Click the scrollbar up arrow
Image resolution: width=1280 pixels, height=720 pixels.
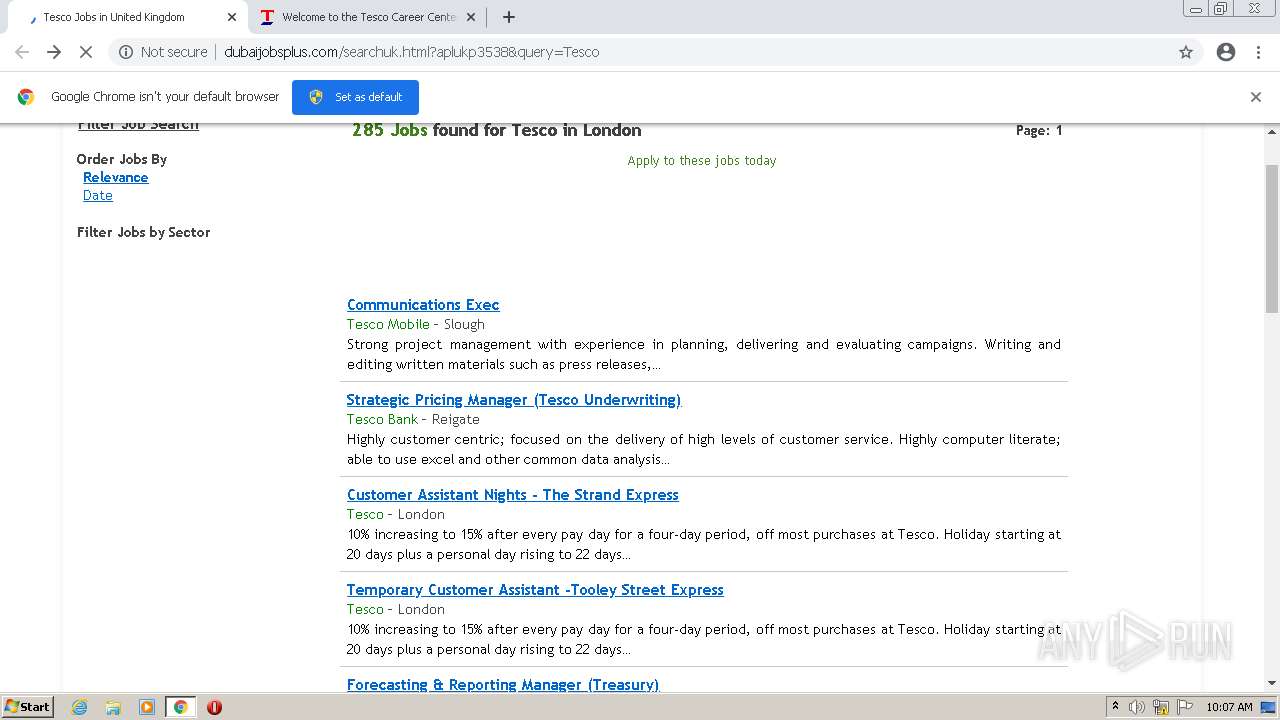click(x=1272, y=131)
